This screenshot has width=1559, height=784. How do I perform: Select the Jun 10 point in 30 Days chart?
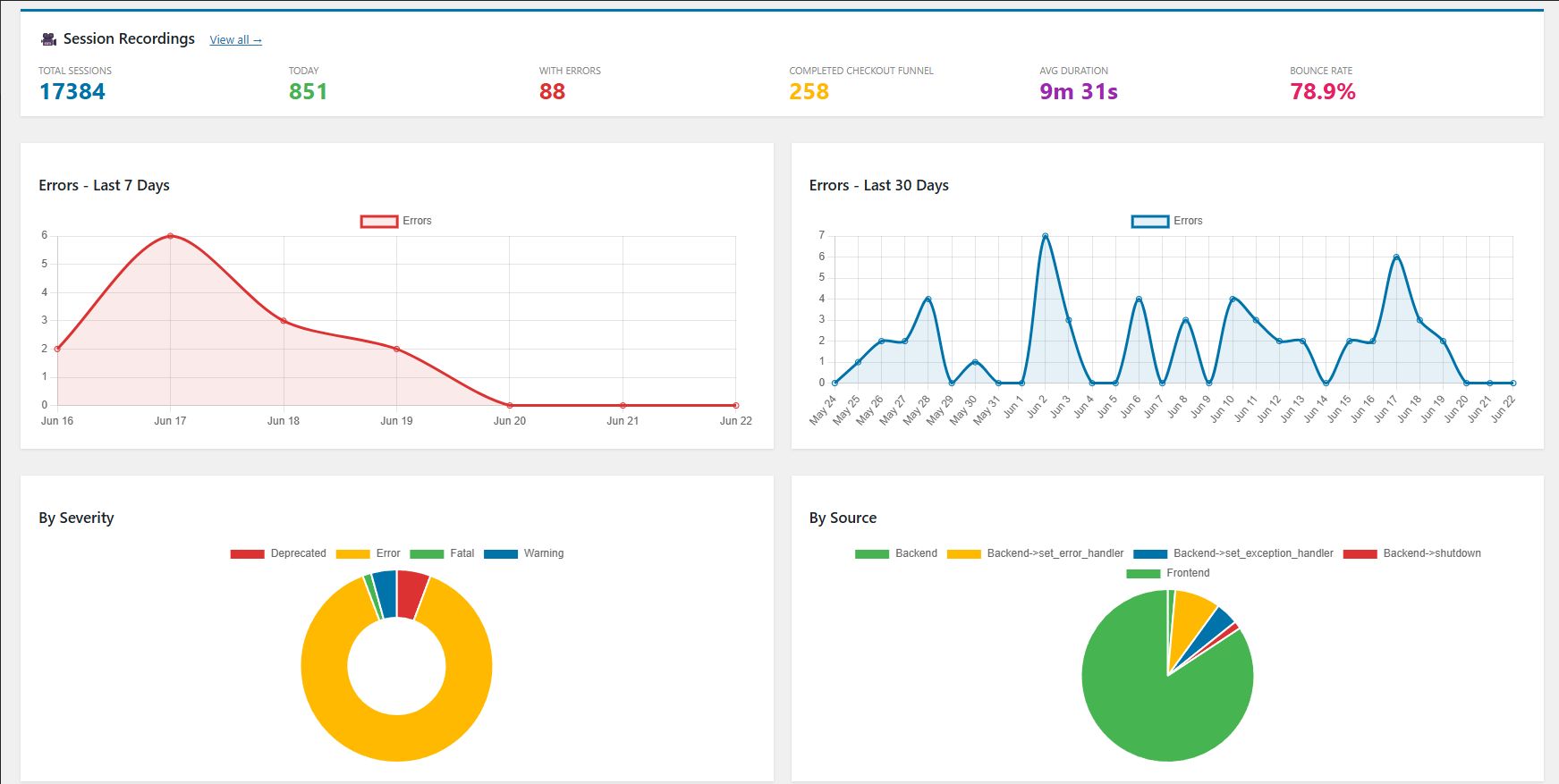1233,299
